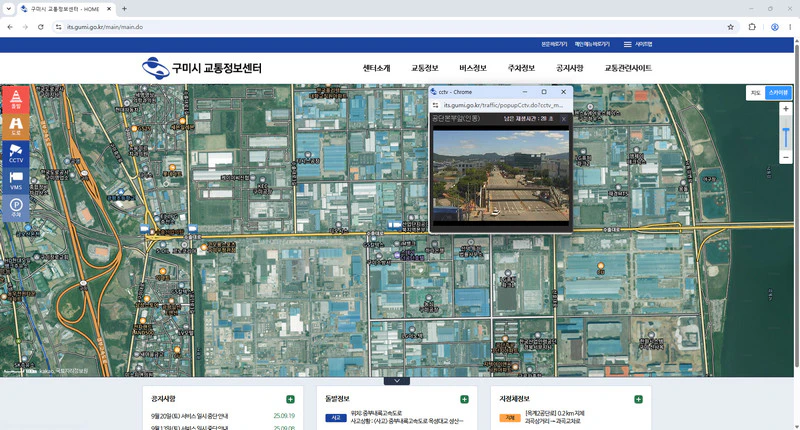Viewport: 800px width, 430px height.
Task: Open tab search dropdown arrow
Action: click(9, 9)
